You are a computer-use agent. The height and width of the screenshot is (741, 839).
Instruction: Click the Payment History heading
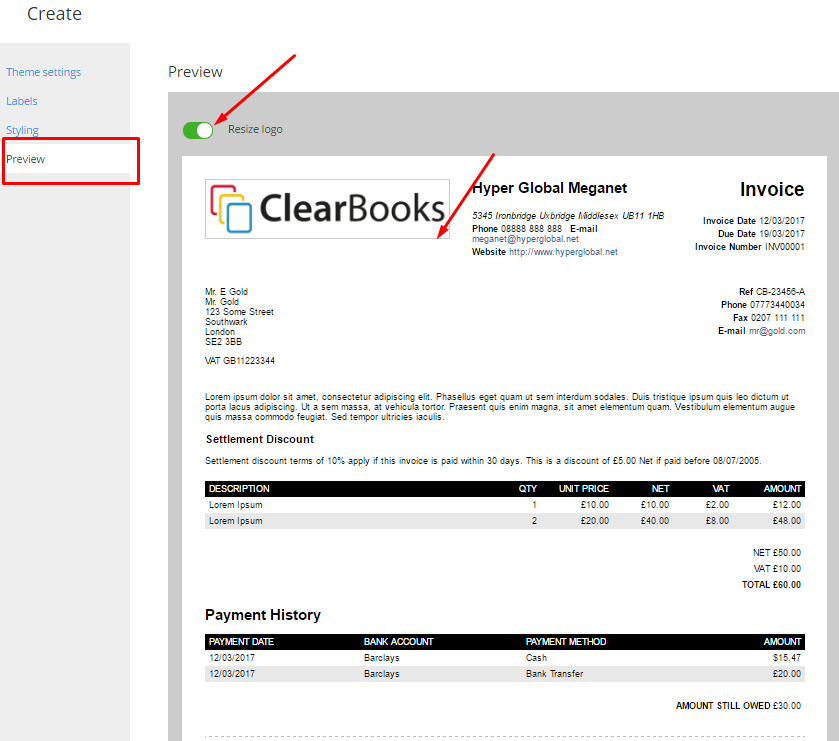tap(263, 615)
